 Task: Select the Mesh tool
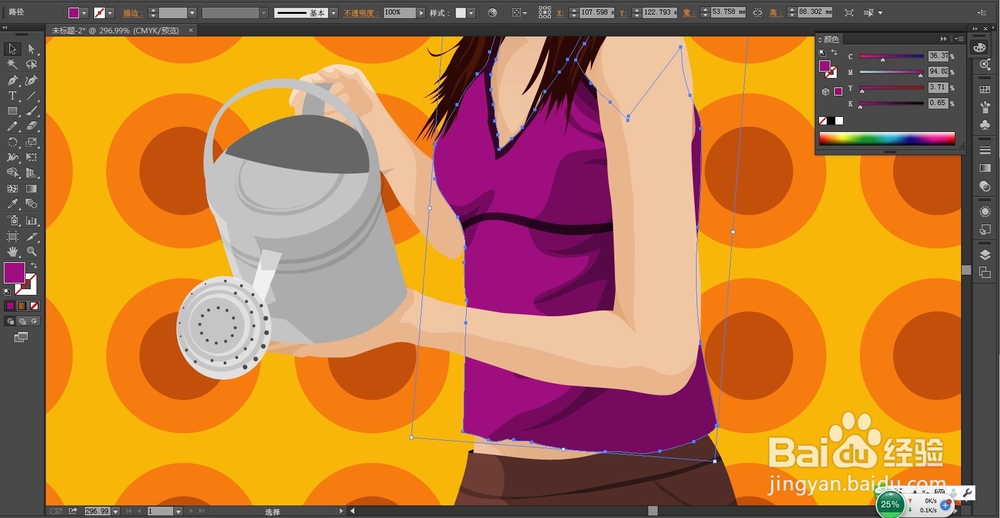tap(12, 189)
